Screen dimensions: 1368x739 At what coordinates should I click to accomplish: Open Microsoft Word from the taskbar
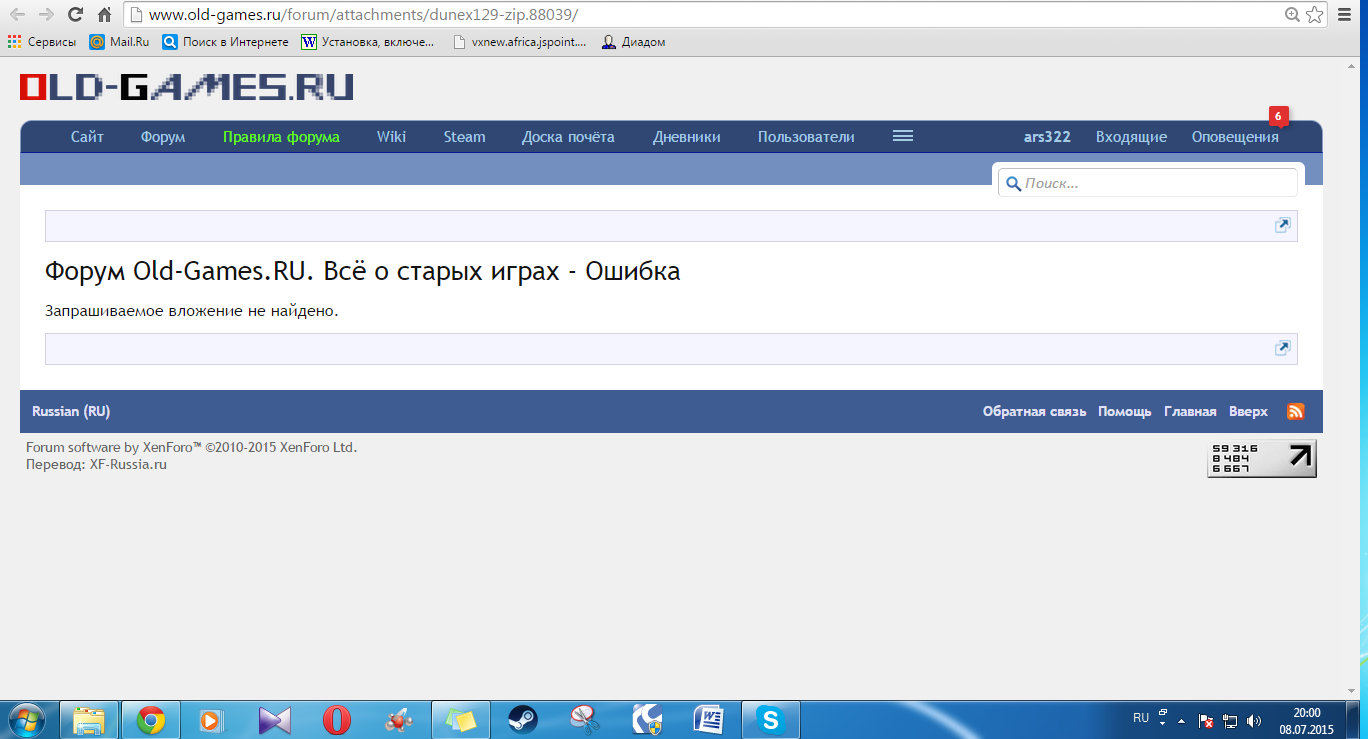(x=709, y=719)
